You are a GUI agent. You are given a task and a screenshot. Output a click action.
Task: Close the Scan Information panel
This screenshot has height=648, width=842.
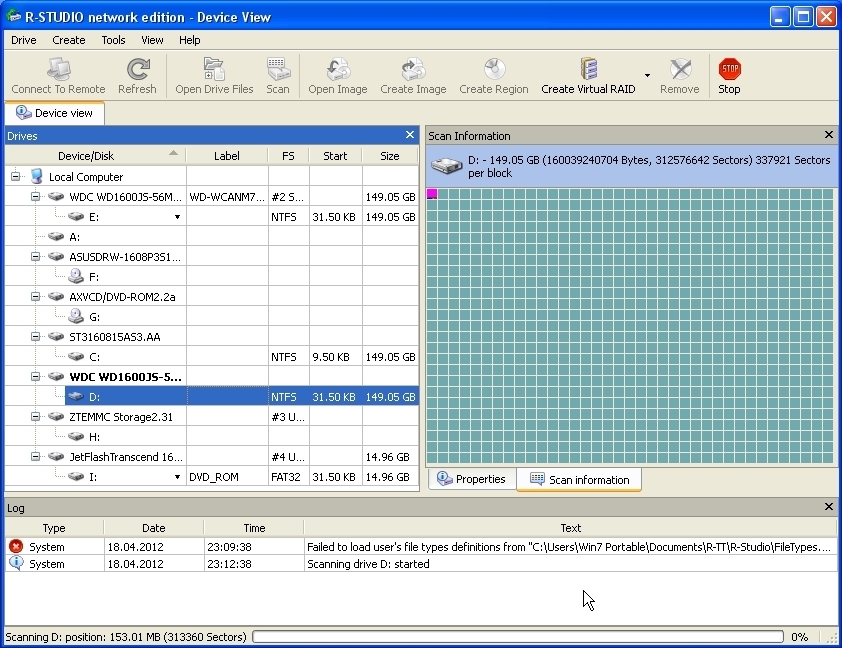(x=829, y=135)
